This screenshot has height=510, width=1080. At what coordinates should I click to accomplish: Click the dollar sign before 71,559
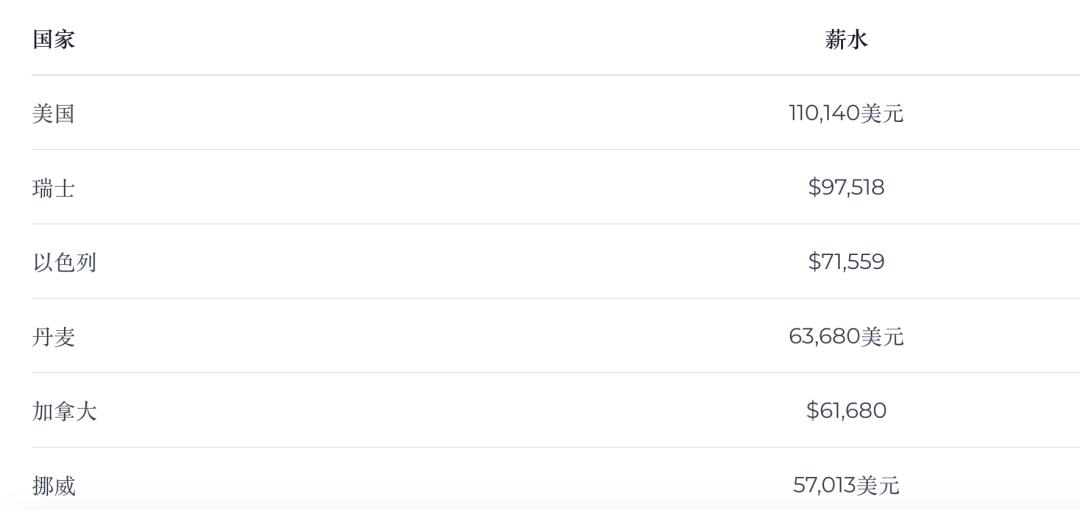click(815, 262)
